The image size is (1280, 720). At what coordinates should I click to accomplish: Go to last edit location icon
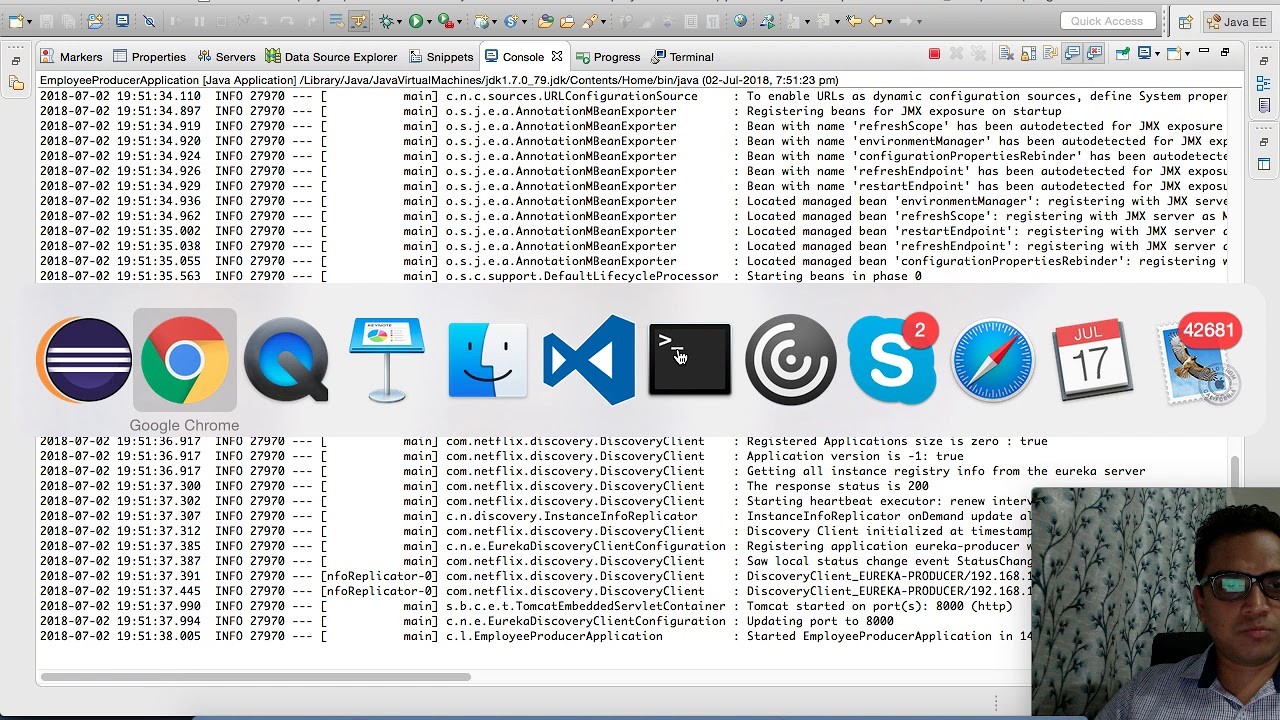click(x=853, y=21)
